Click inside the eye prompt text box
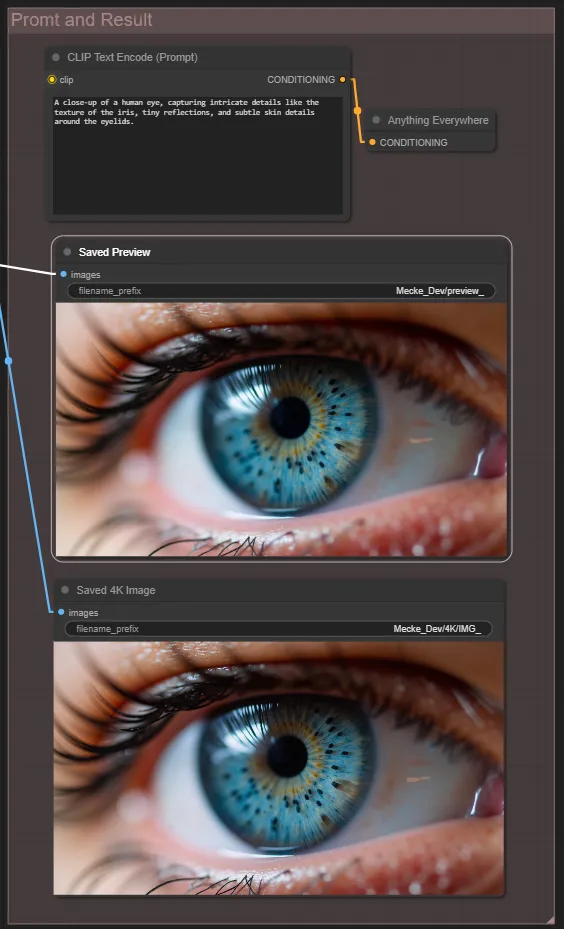 (x=198, y=155)
